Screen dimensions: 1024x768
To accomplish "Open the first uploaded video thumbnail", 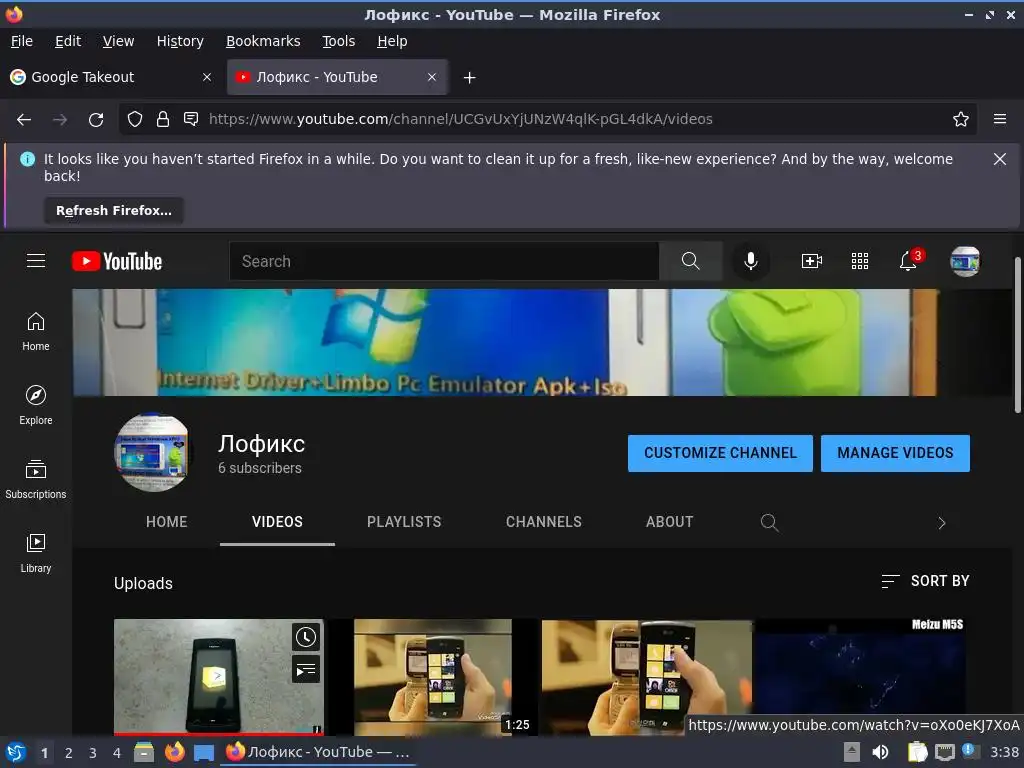I will (219, 677).
